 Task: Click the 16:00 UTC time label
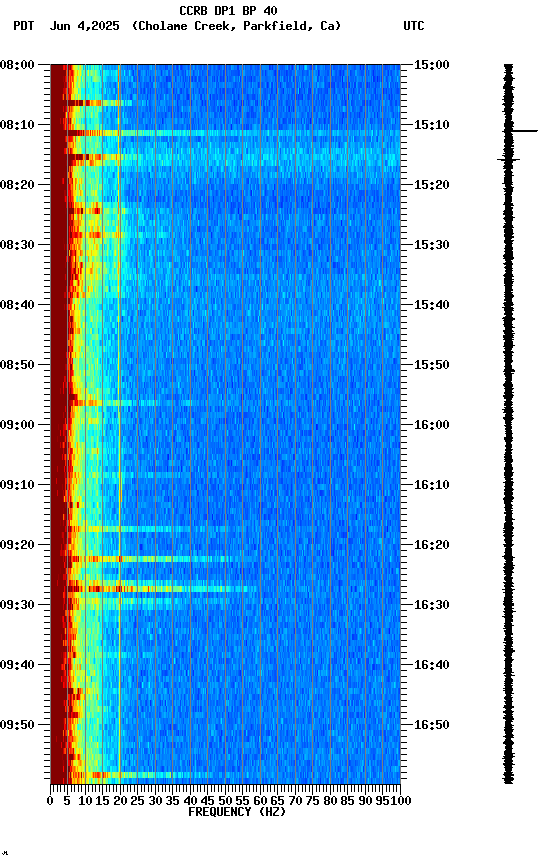(431, 425)
